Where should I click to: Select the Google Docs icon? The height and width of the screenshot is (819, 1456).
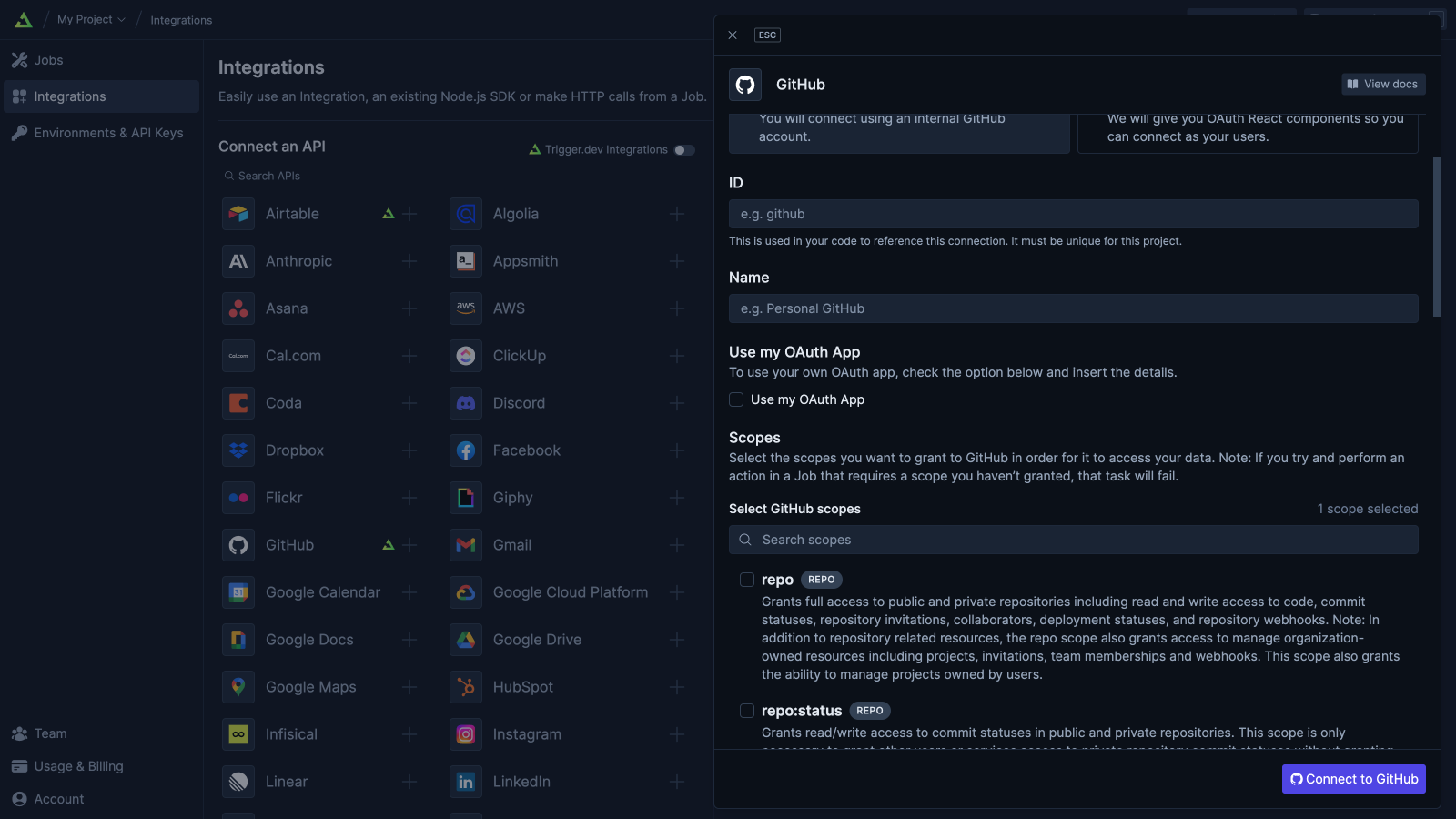238,640
